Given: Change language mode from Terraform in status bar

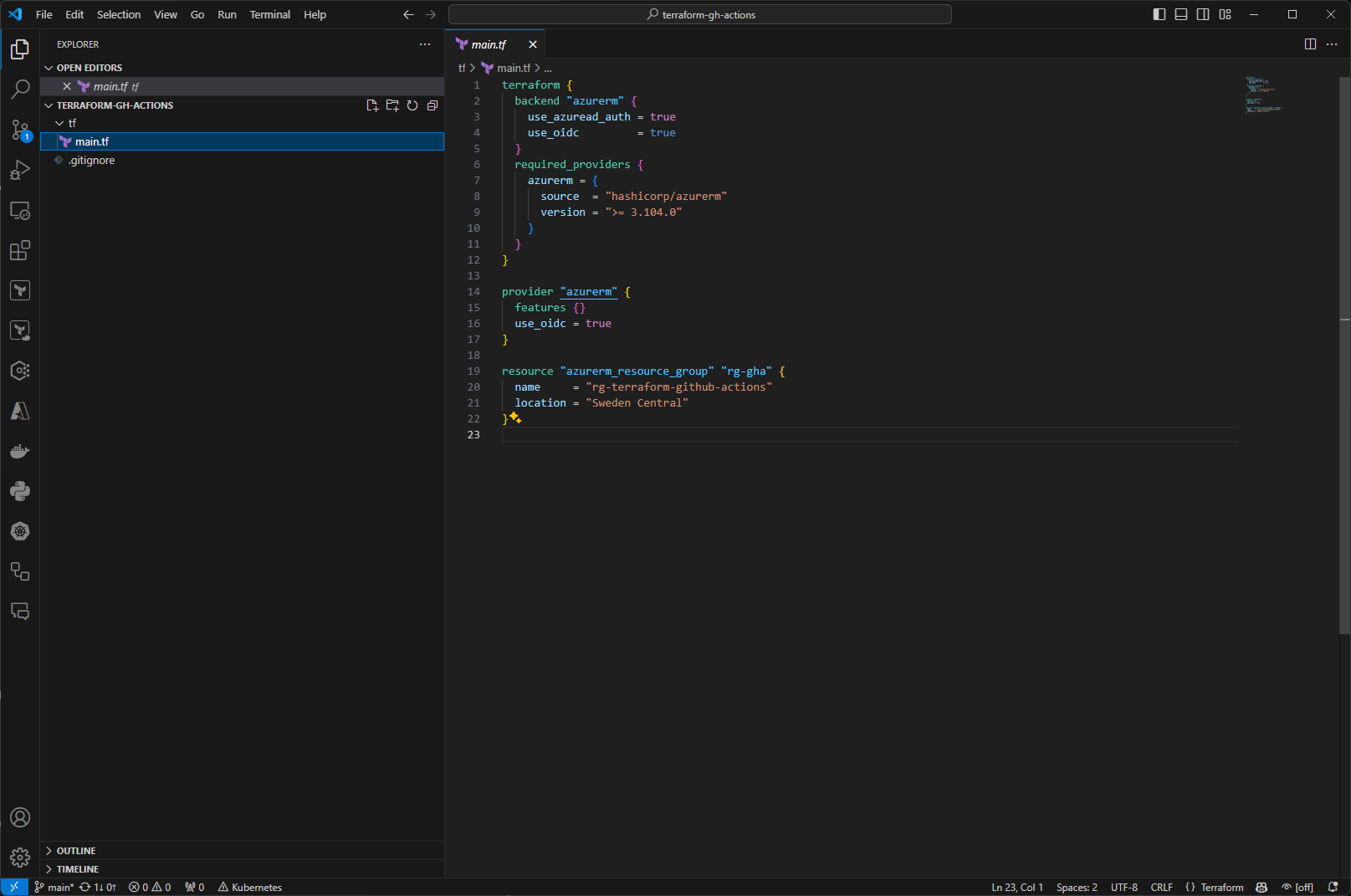Looking at the screenshot, I should tap(1221, 888).
